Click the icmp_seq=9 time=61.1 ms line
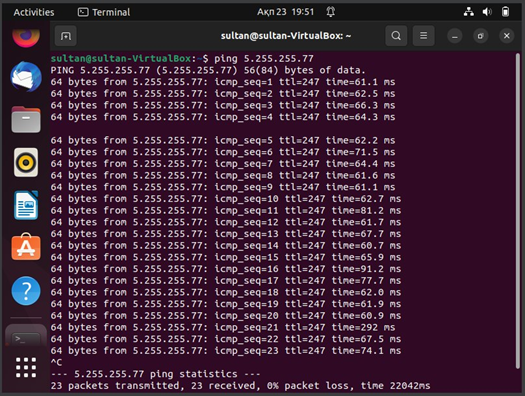The height and width of the screenshot is (396, 525). click(x=223, y=187)
